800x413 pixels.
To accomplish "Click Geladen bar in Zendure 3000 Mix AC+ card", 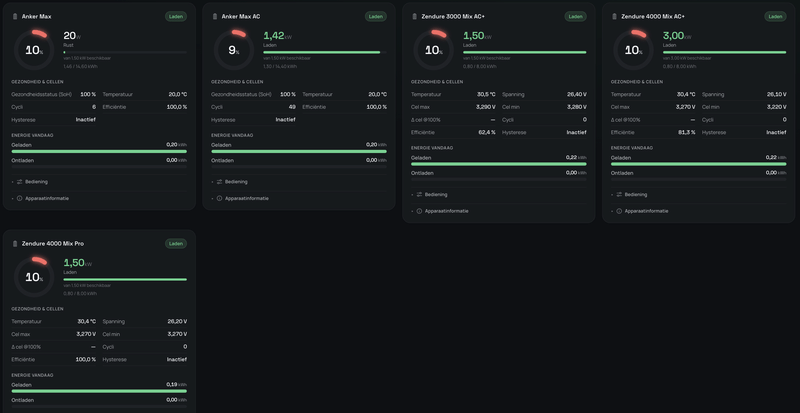I will [498, 164].
